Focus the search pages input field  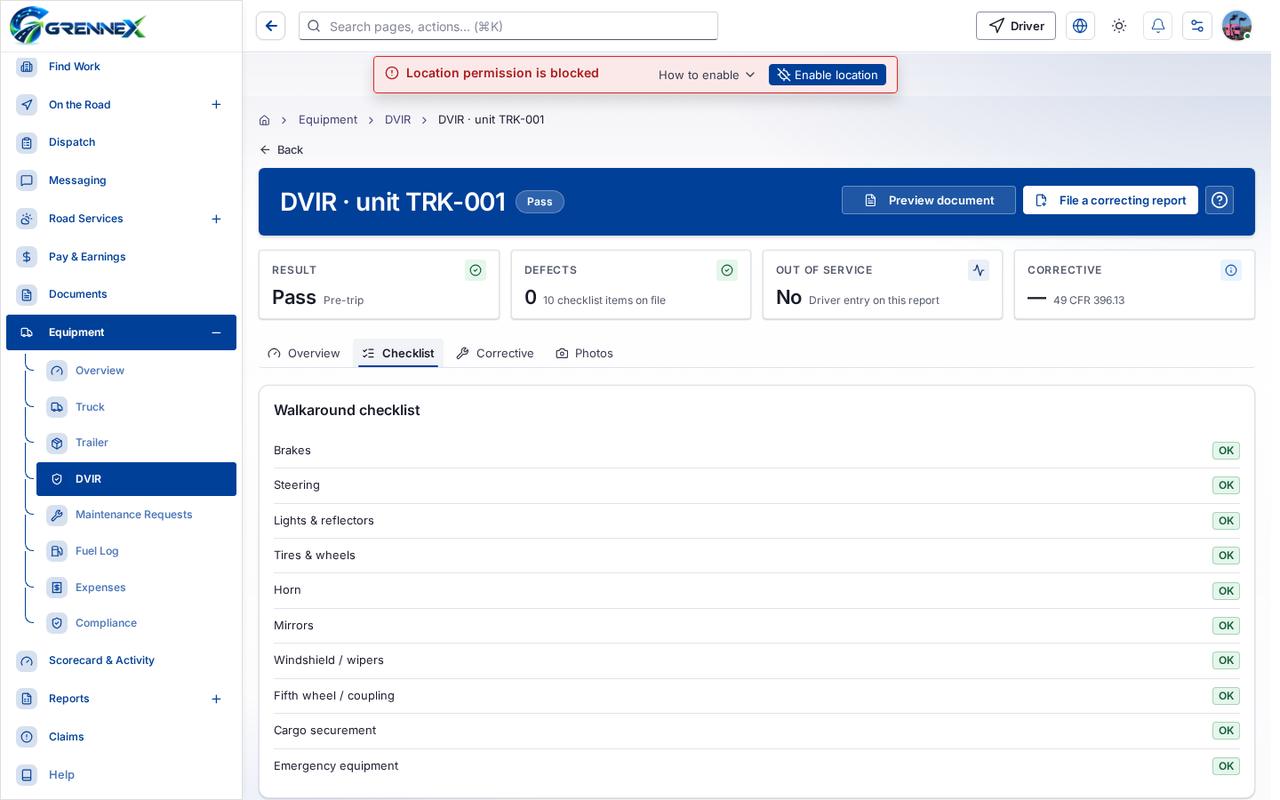click(x=508, y=26)
